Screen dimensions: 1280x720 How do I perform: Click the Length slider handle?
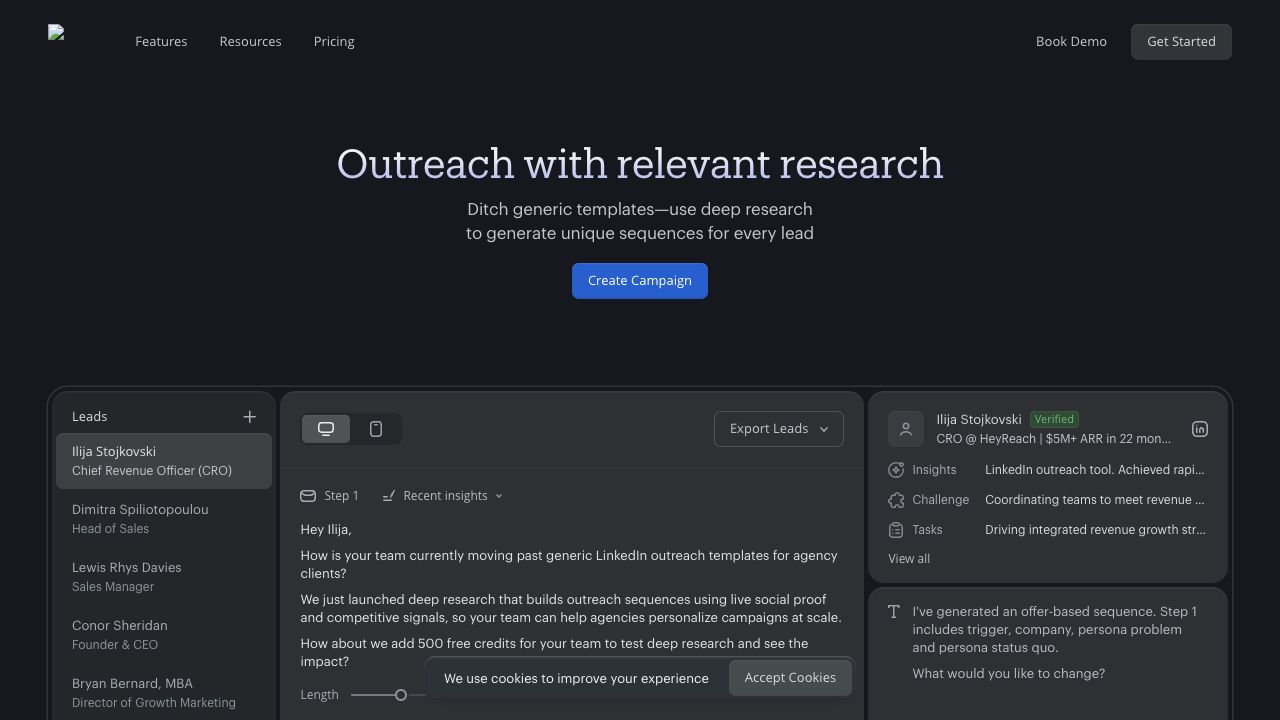point(400,695)
